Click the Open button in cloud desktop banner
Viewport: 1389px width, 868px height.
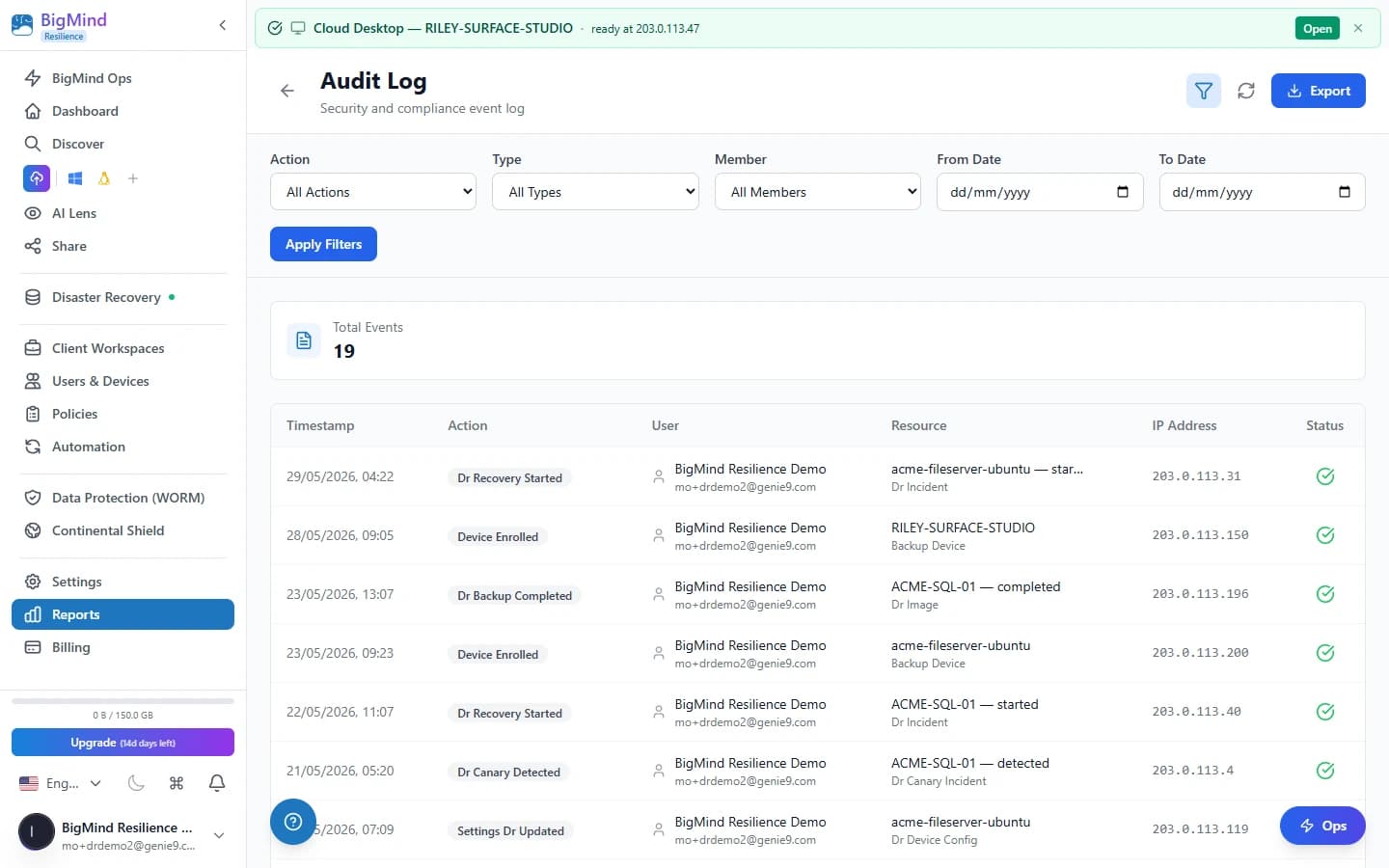point(1317,28)
